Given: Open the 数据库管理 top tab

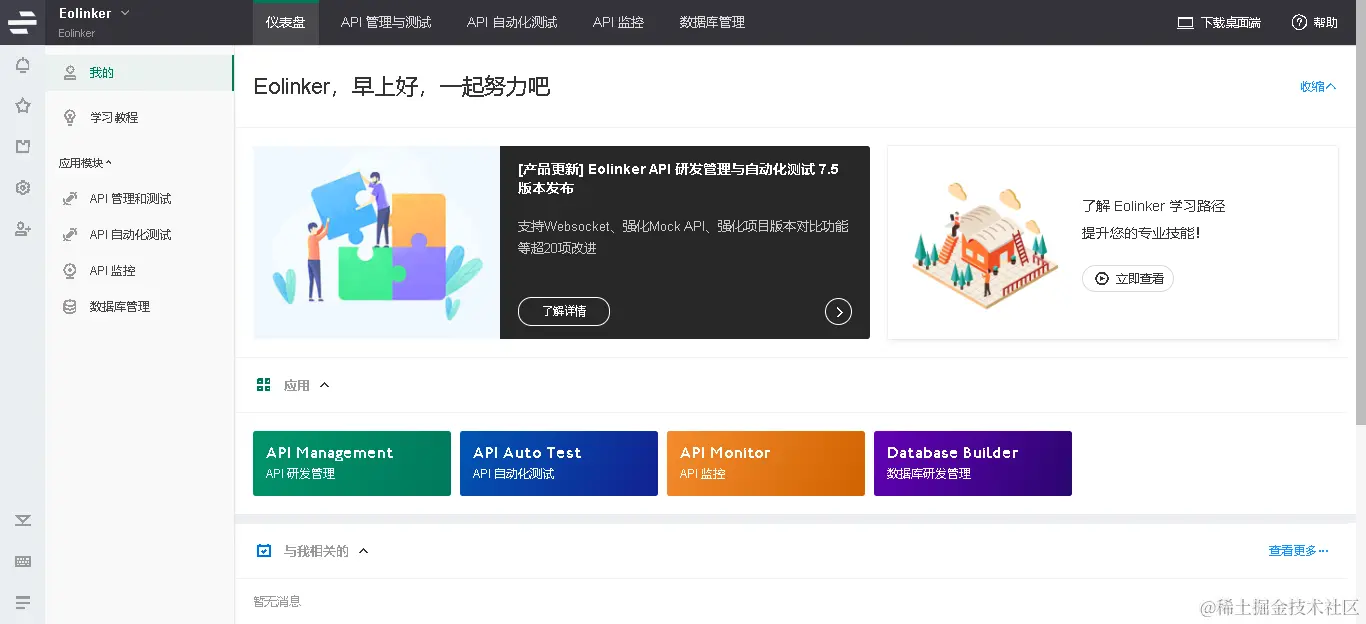Looking at the screenshot, I should (712, 22).
